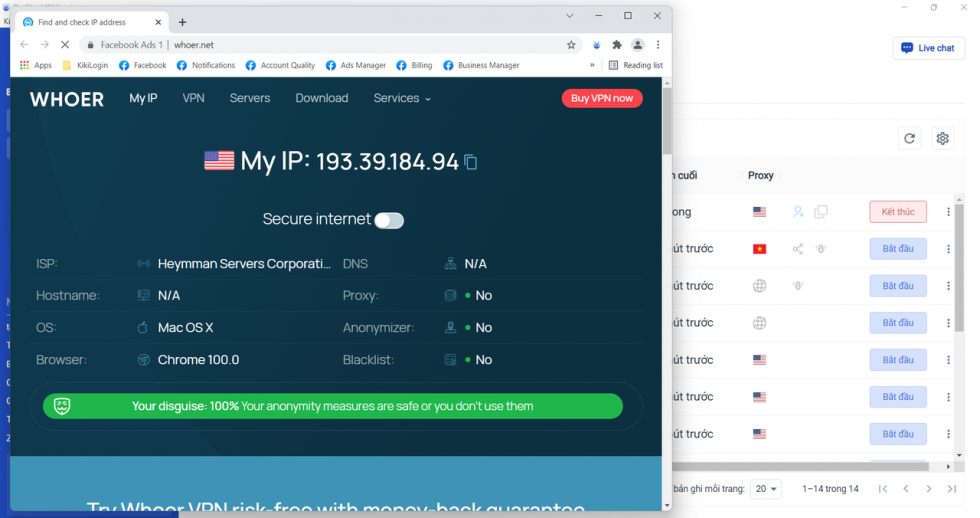The height and width of the screenshot is (518, 980).
Task: Open Chrome profile avatar
Action: [638, 44]
